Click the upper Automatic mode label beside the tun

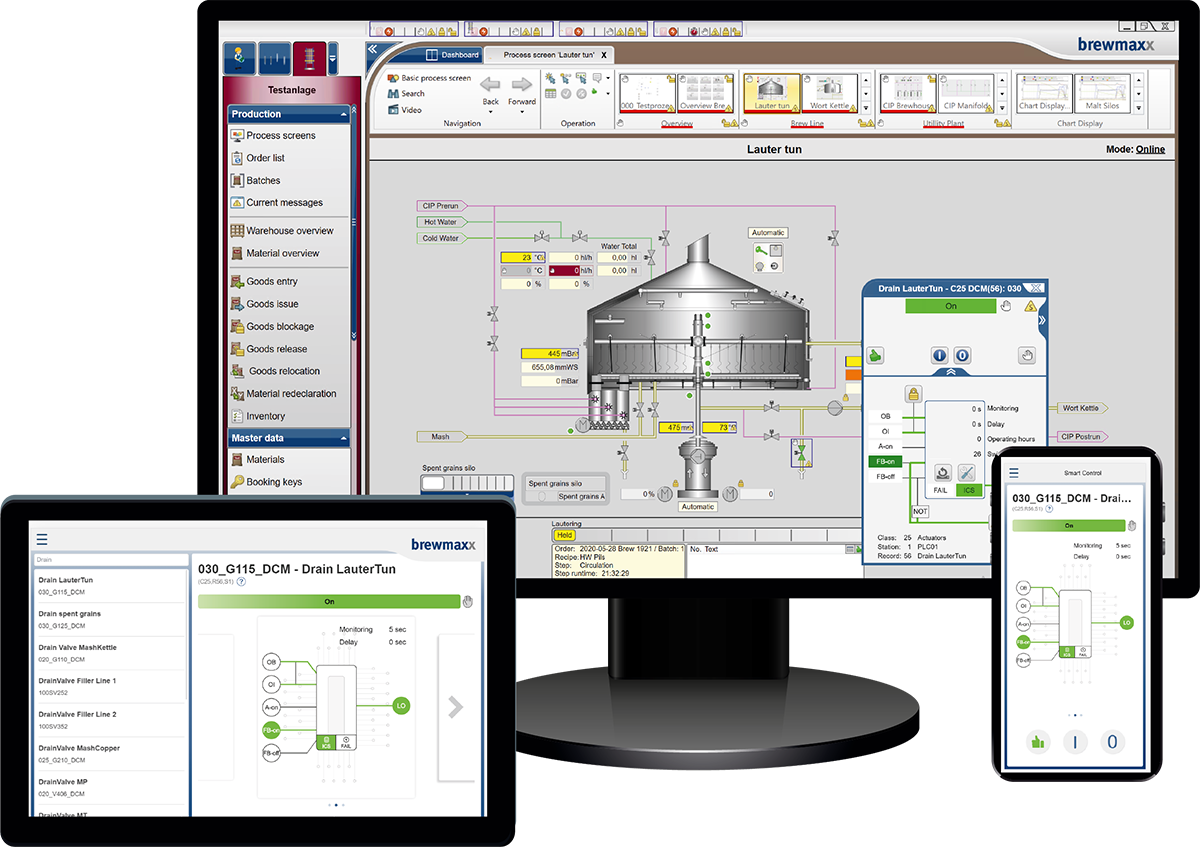pos(769,232)
